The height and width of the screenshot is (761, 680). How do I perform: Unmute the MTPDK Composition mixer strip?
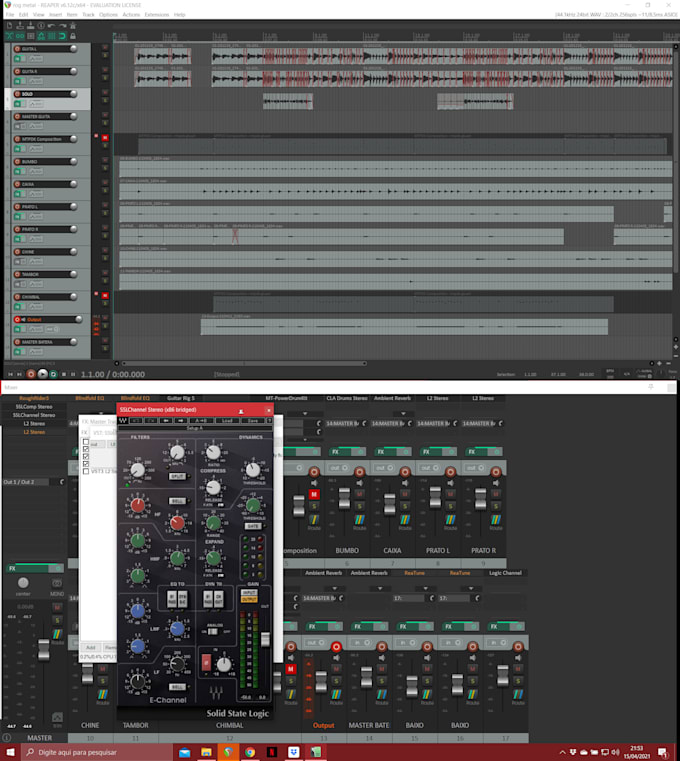(x=314, y=495)
